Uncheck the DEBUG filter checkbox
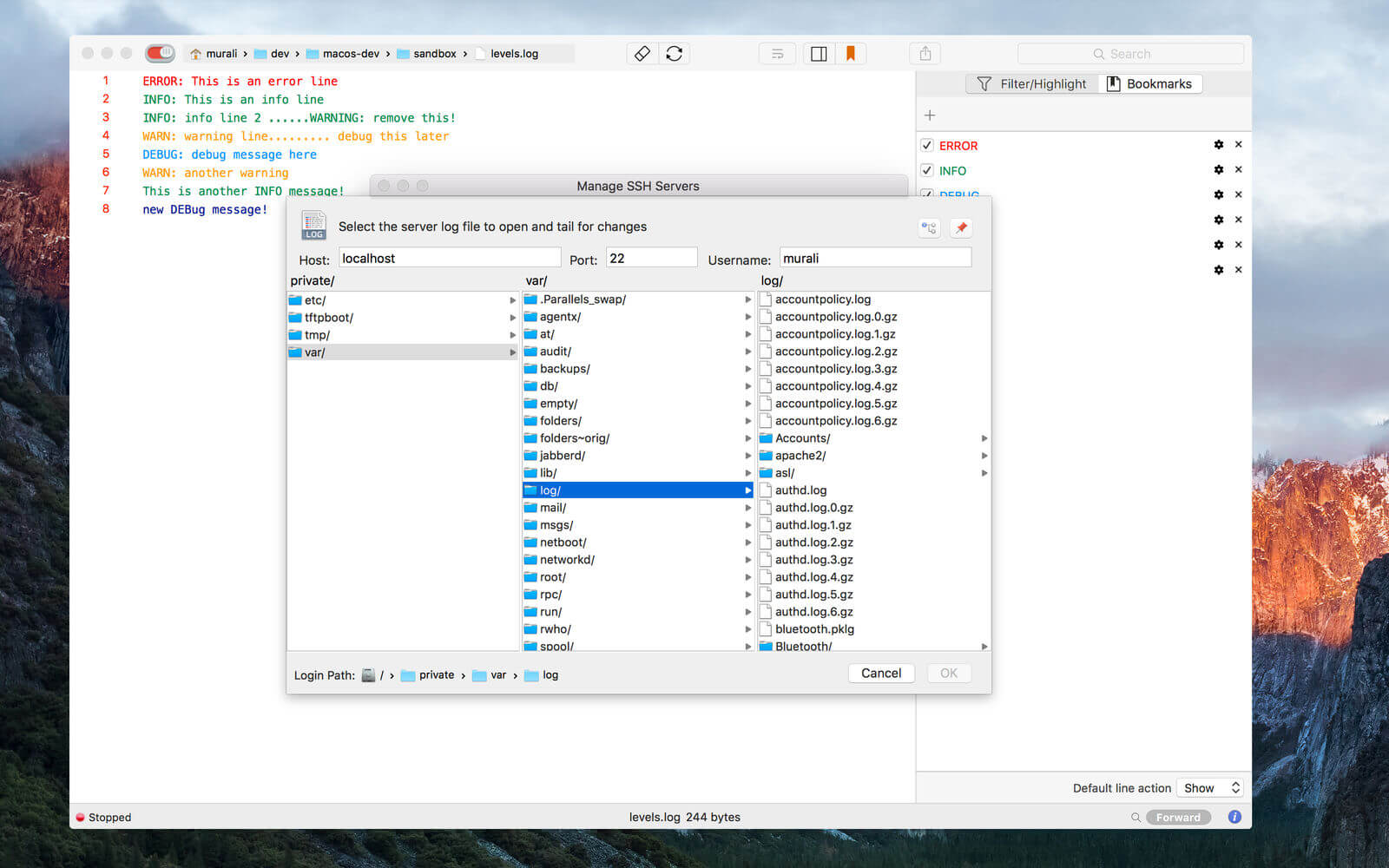The height and width of the screenshot is (868, 1389). pyautogui.click(x=927, y=194)
